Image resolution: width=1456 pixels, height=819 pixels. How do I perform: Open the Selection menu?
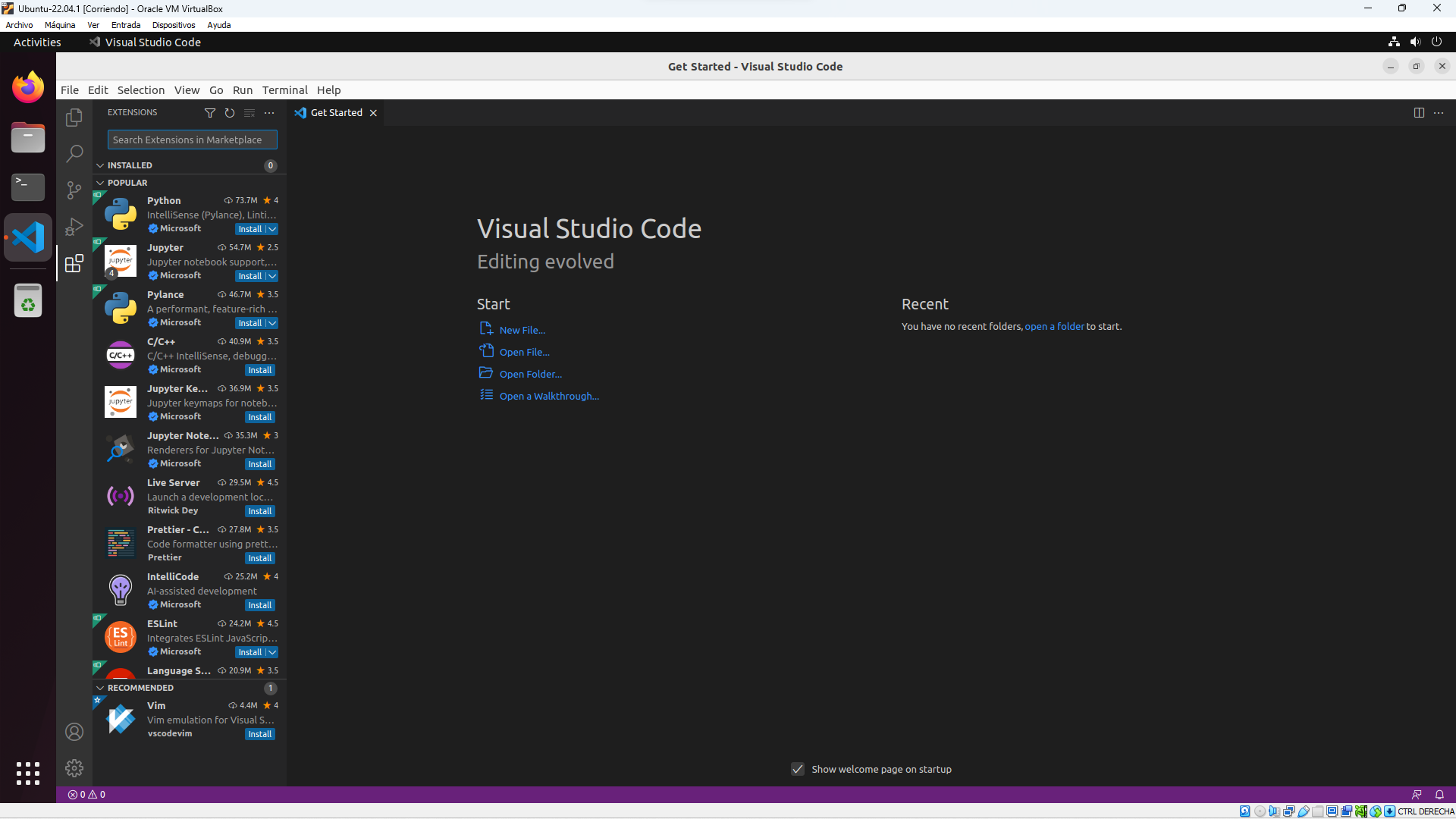coord(140,90)
